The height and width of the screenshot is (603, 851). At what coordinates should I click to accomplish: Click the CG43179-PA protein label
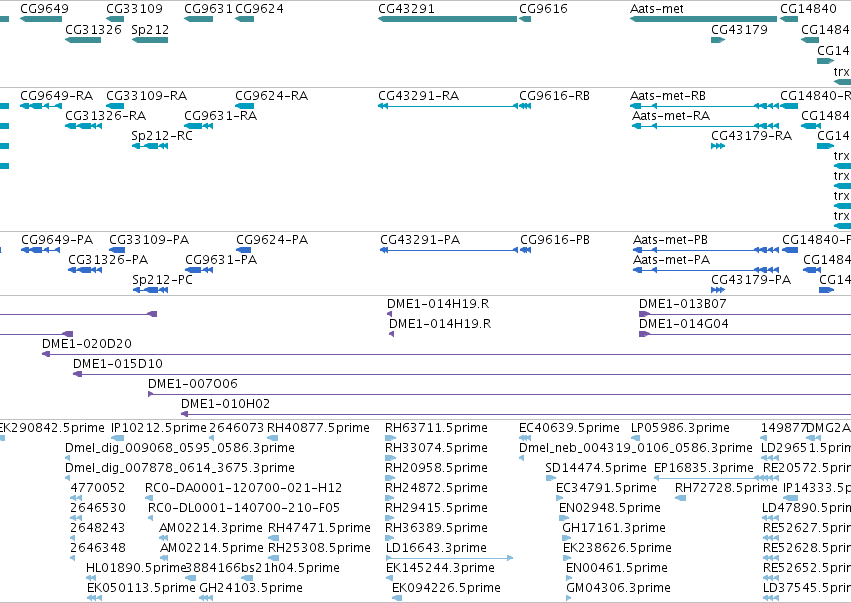point(751,280)
